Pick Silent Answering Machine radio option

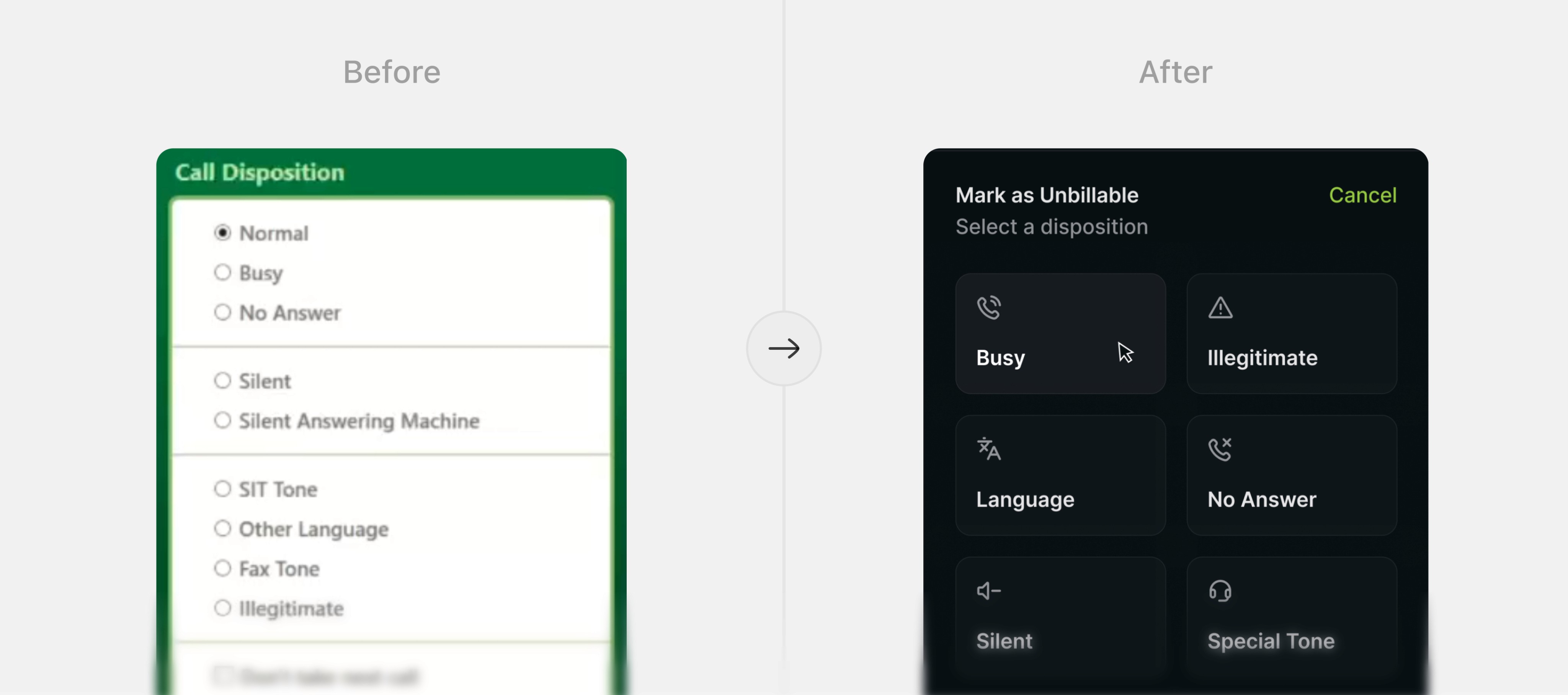[x=223, y=421]
